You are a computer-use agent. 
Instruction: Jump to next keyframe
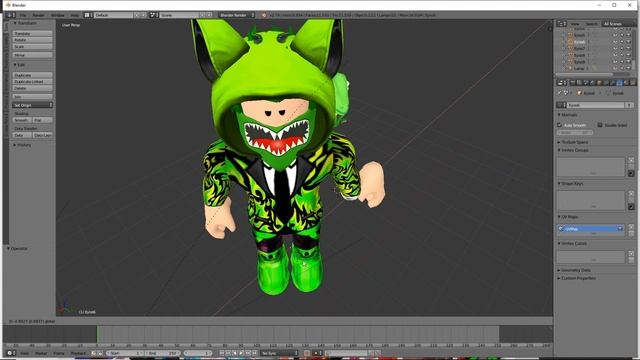point(248,353)
